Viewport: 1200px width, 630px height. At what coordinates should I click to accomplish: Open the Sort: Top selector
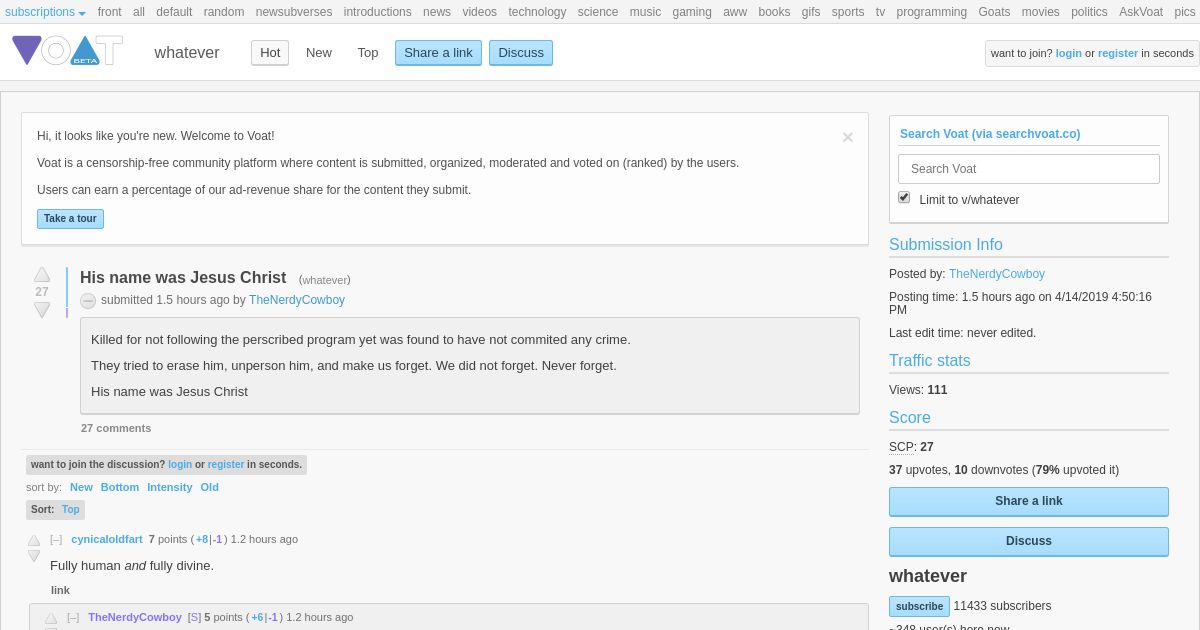55,510
